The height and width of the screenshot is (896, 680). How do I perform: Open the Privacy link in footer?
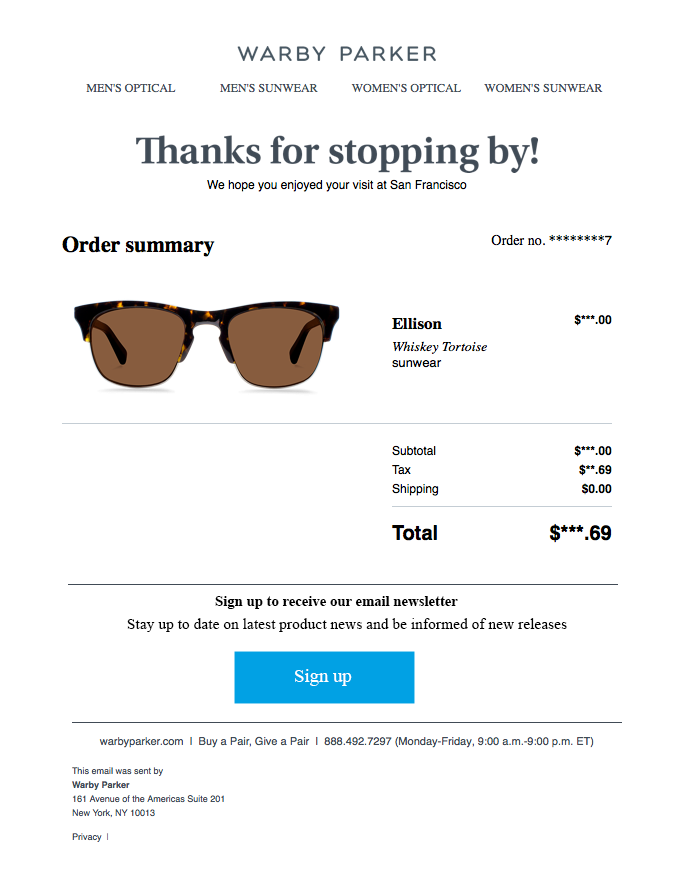point(86,837)
